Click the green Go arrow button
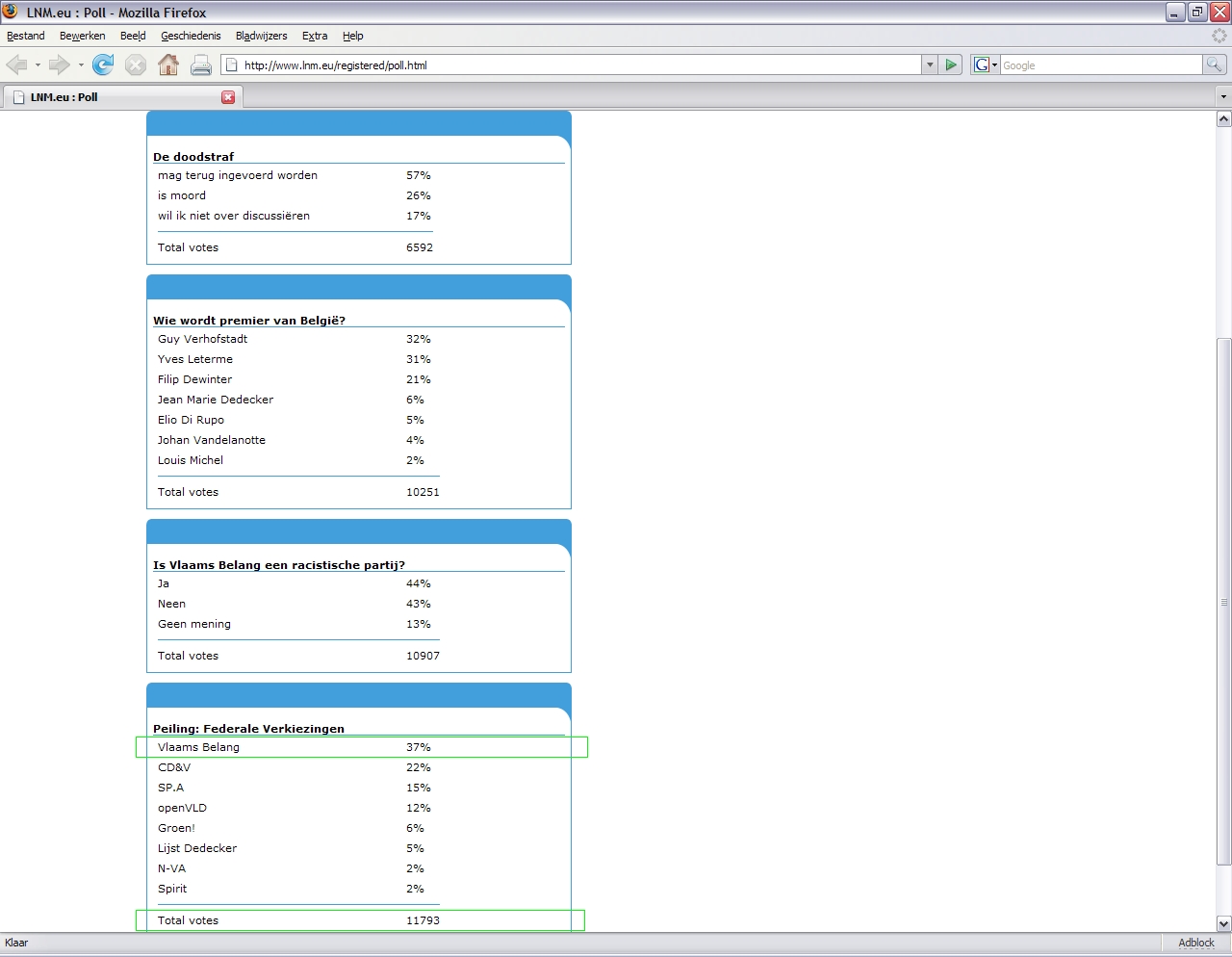The width and height of the screenshot is (1232, 957). click(951, 65)
